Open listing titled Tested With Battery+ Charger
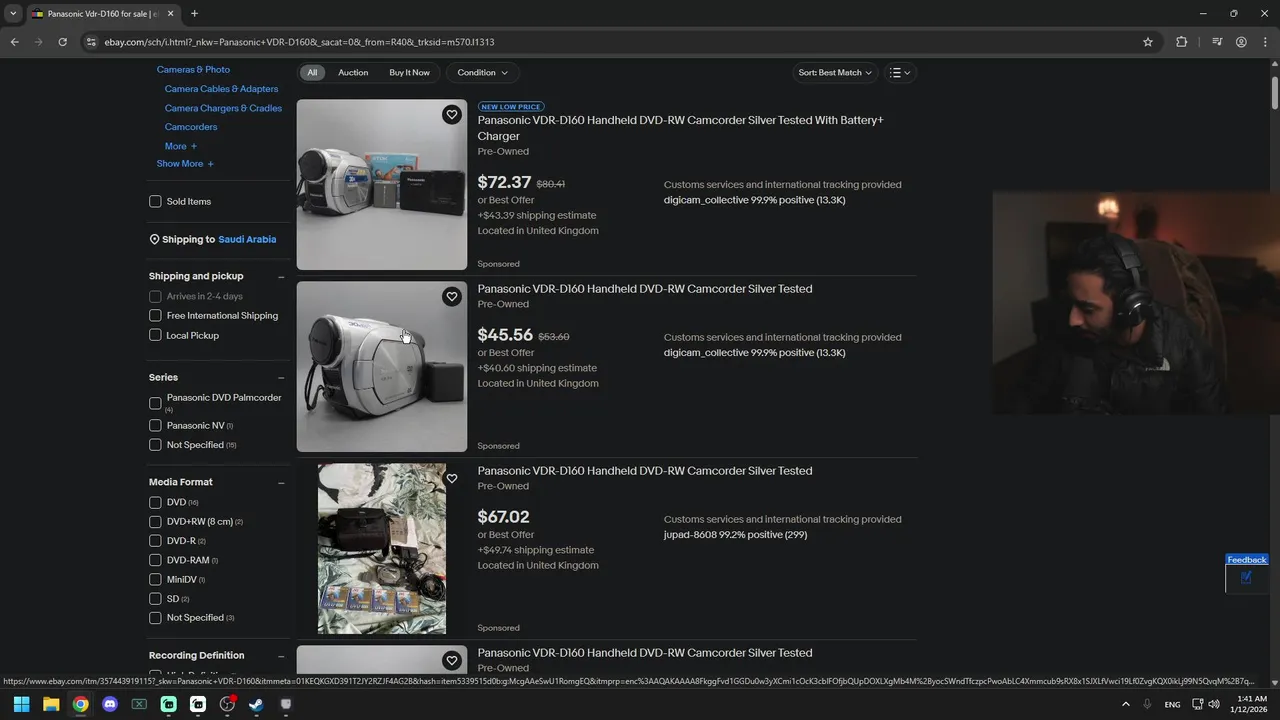The height and width of the screenshot is (720, 1280). pos(681,128)
